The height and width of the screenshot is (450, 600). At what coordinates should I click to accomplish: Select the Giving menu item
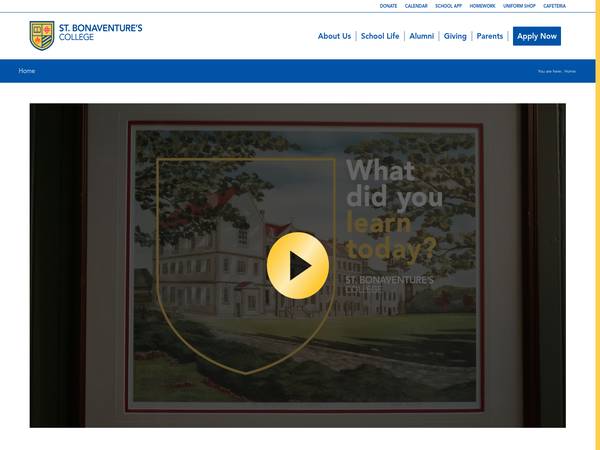point(455,36)
